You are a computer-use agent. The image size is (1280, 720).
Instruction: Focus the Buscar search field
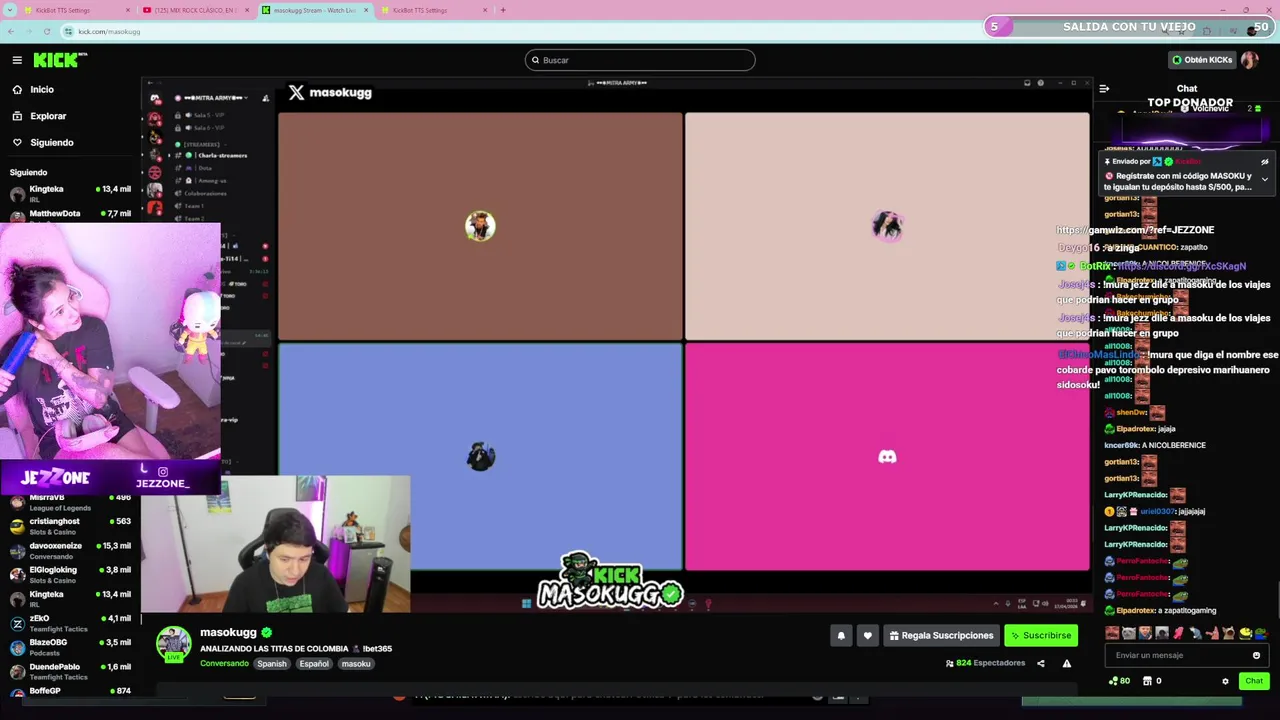[640, 60]
